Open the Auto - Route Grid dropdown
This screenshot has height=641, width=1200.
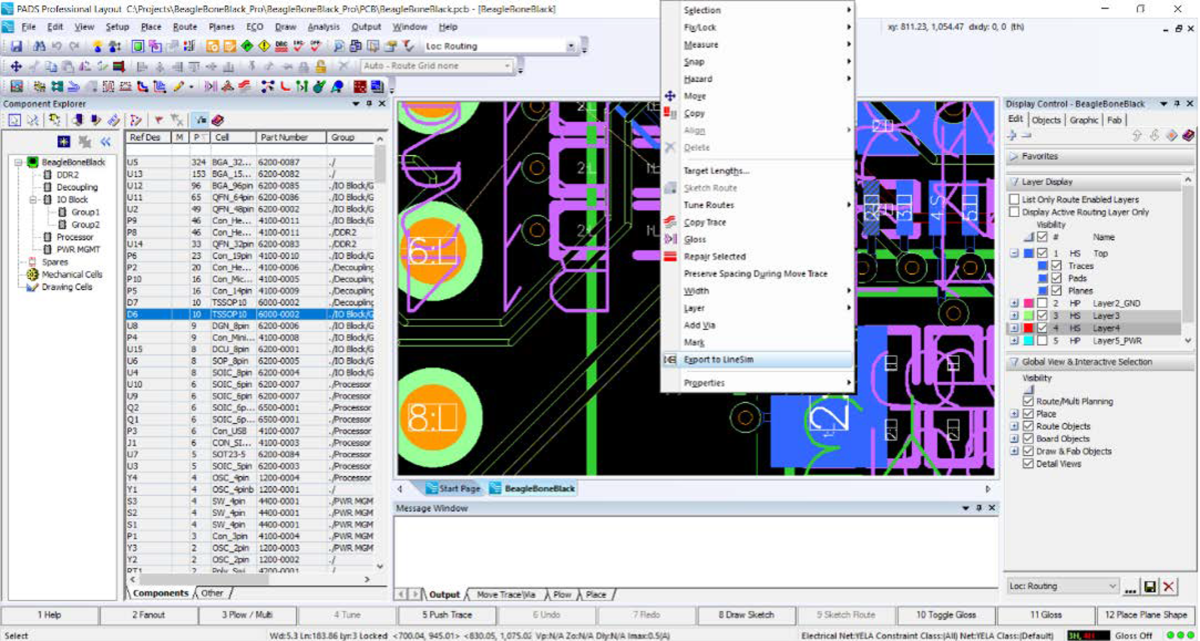pos(507,66)
